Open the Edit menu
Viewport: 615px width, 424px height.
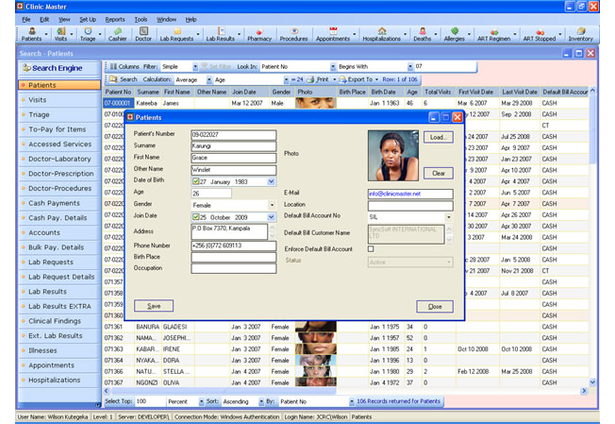click(44, 20)
